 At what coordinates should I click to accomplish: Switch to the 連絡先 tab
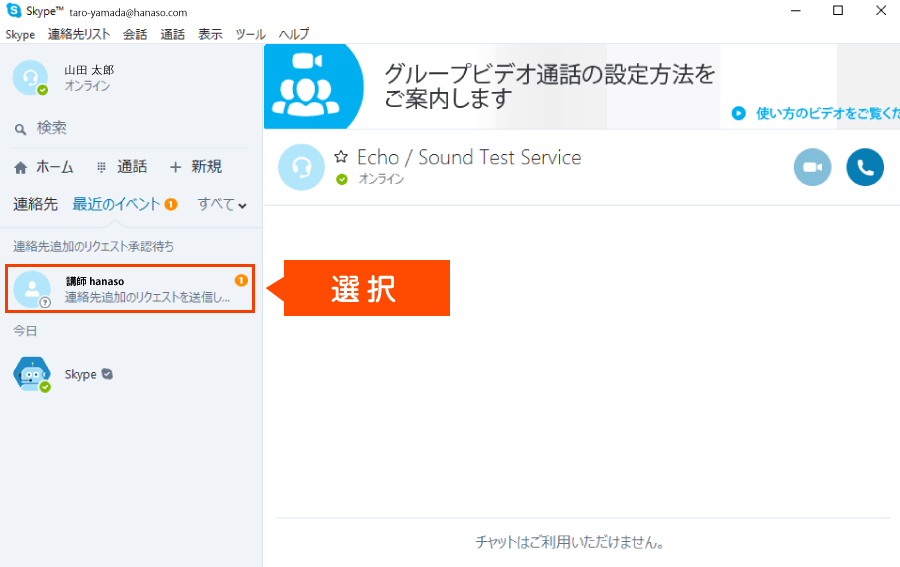36,204
